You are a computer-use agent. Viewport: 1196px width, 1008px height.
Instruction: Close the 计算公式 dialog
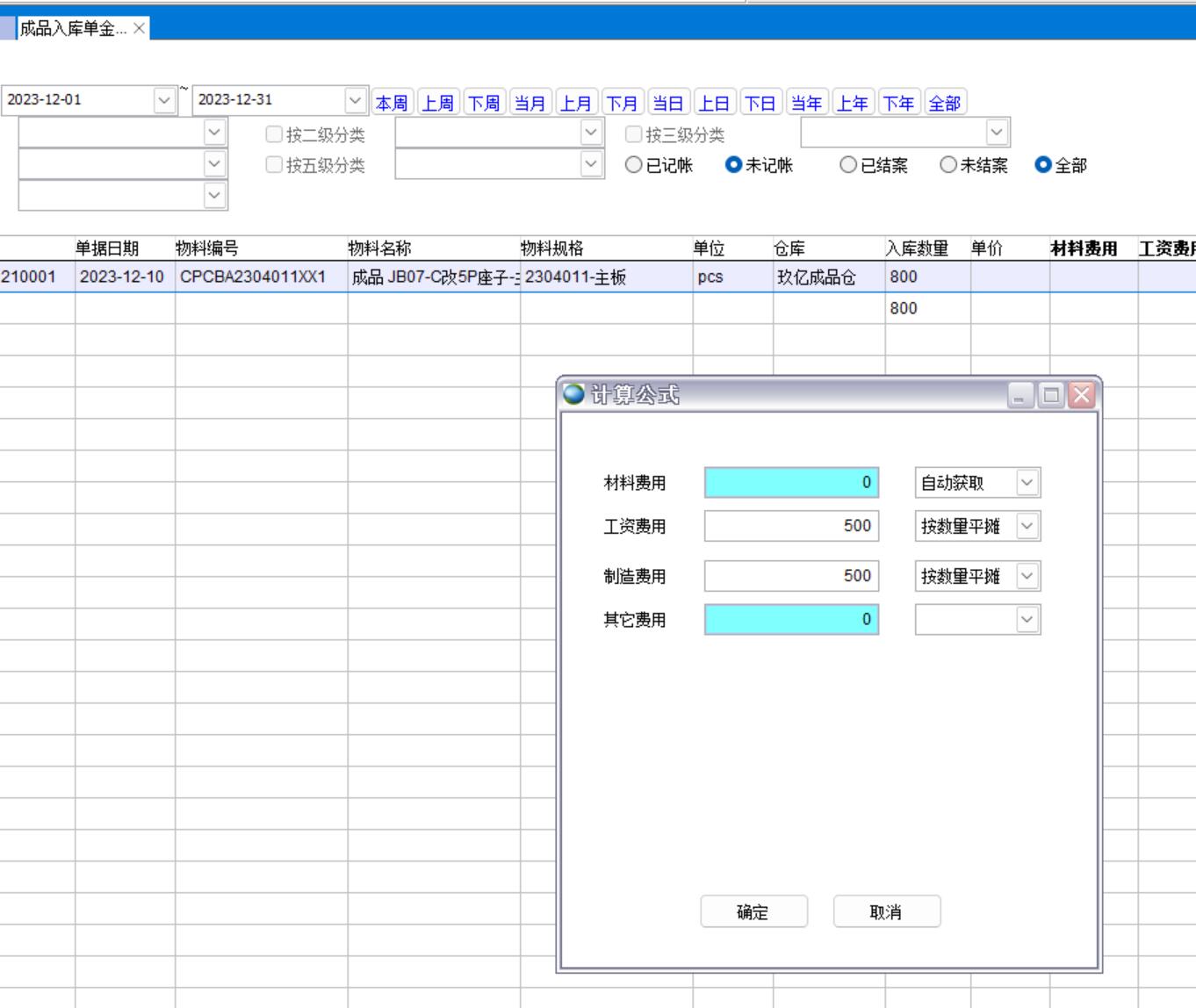tap(1082, 395)
